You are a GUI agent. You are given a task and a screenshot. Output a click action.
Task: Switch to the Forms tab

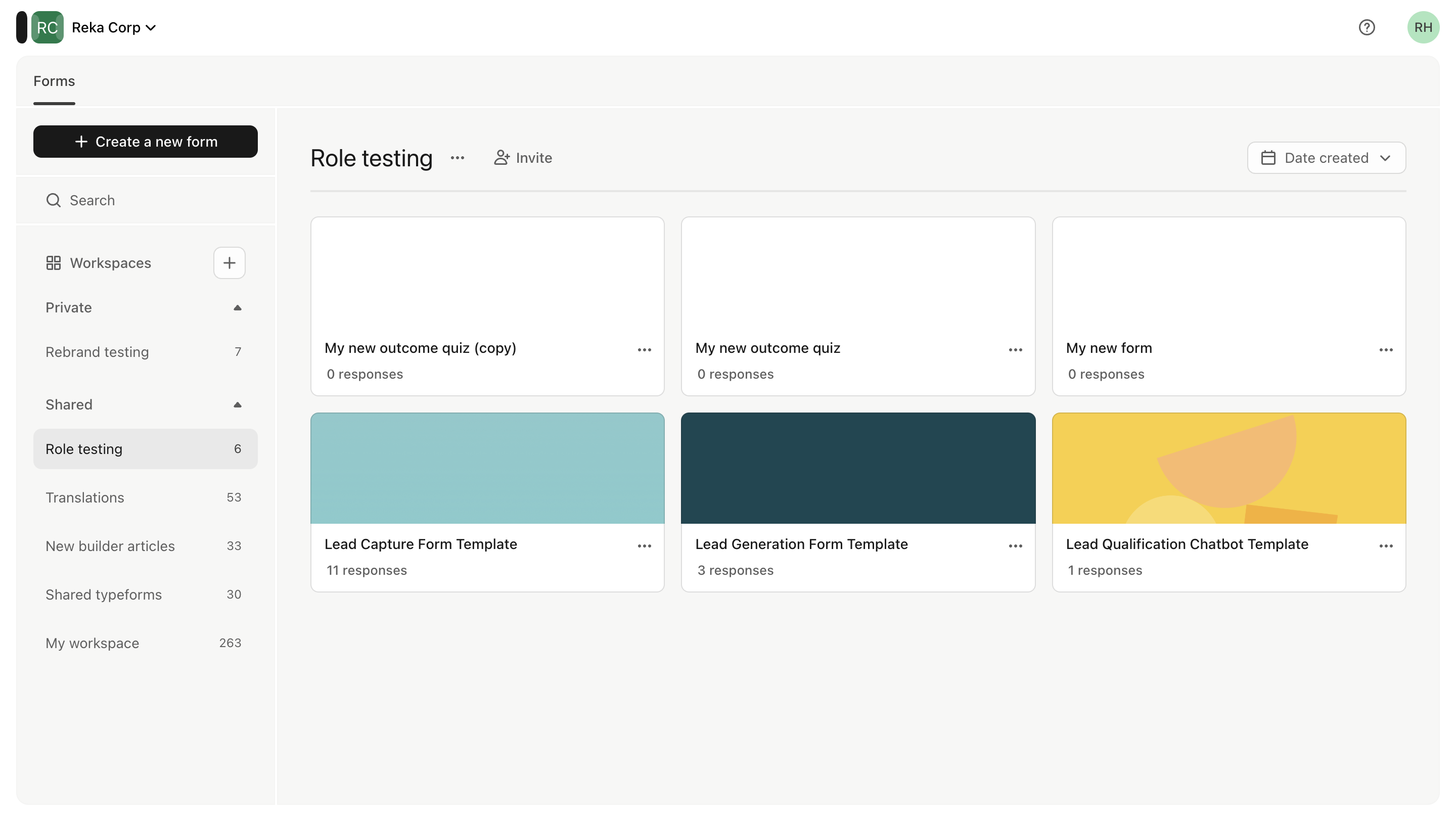point(54,81)
